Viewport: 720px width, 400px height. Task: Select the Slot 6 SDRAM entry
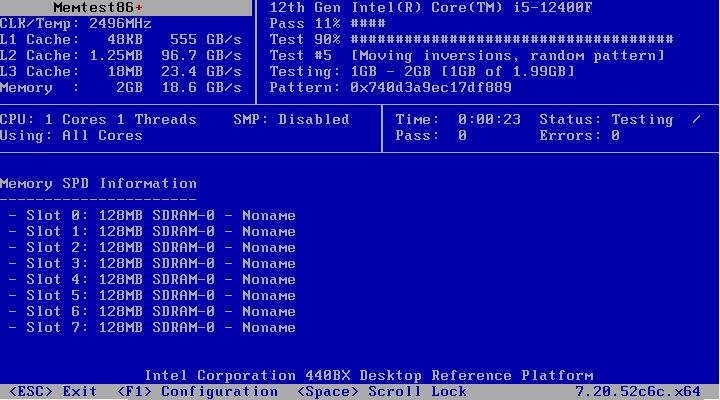(152, 311)
